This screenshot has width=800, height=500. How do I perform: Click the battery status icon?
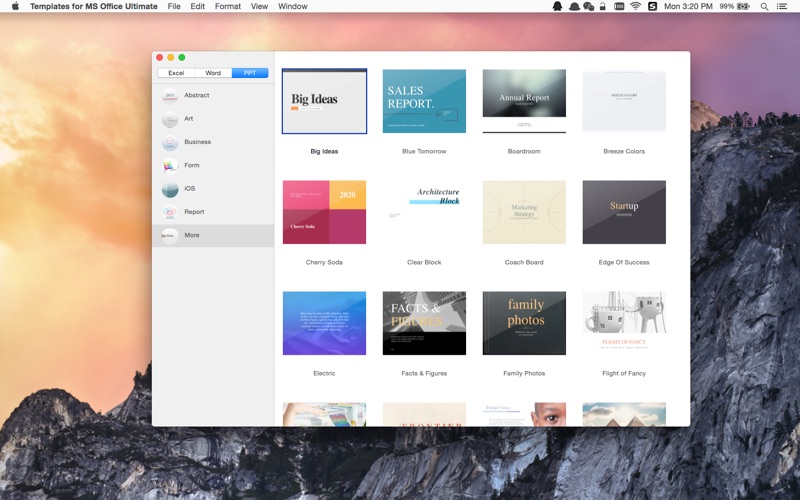[x=744, y=7]
